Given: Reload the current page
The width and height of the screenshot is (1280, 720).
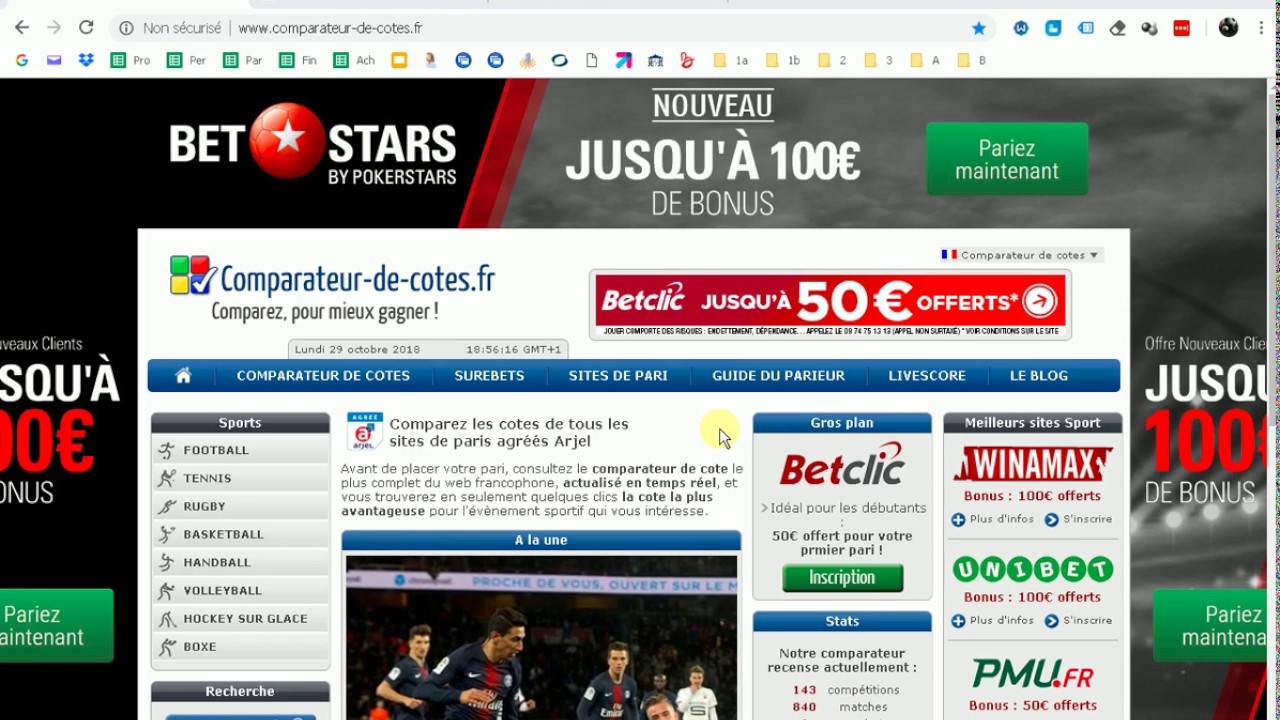Looking at the screenshot, I should coord(86,28).
